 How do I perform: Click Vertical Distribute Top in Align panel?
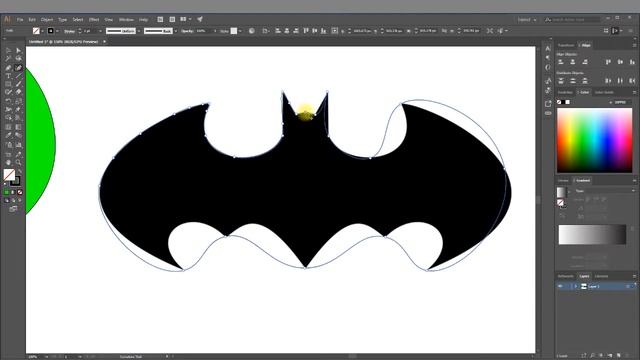561,81
